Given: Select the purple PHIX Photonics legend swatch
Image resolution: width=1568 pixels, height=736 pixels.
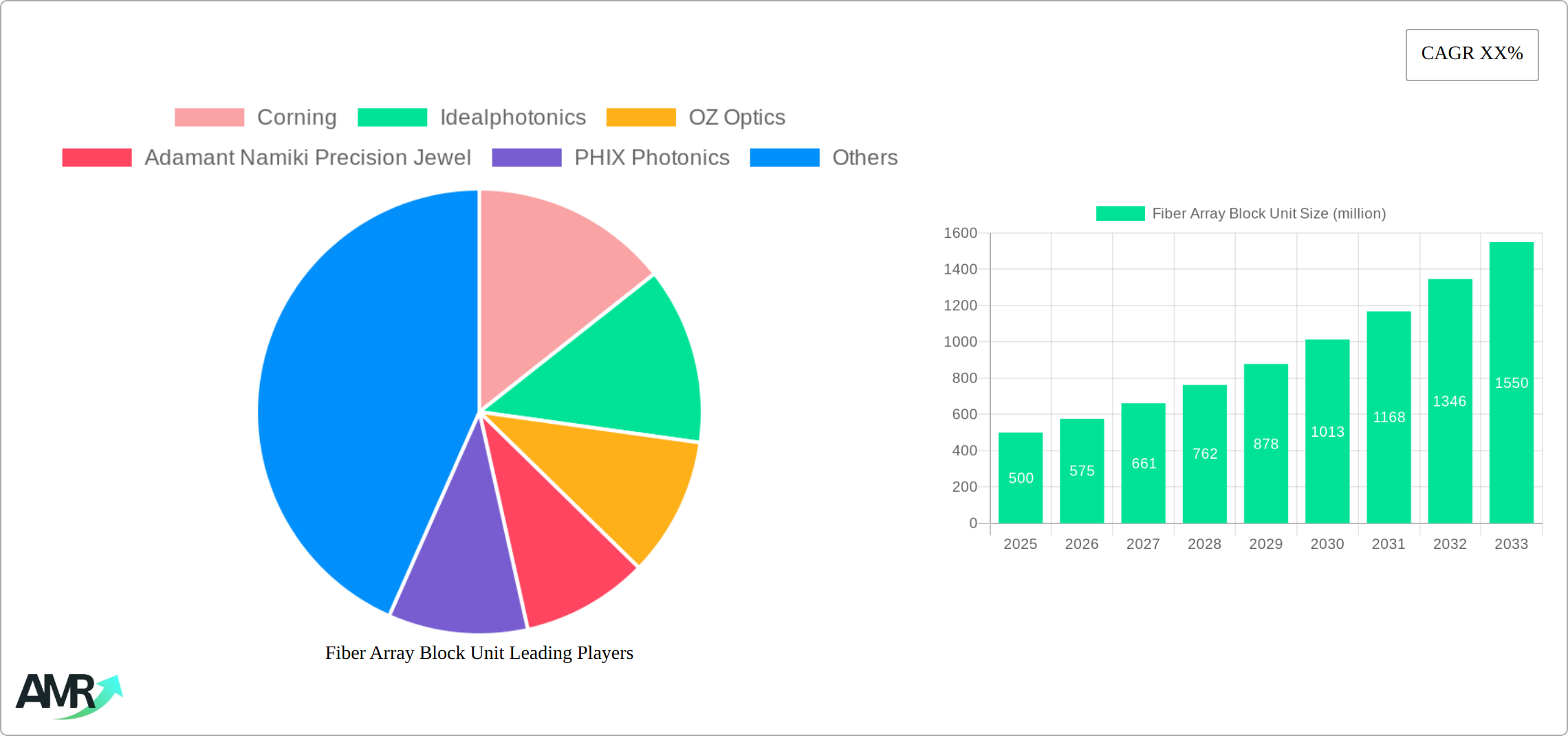Looking at the screenshot, I should coord(527,158).
